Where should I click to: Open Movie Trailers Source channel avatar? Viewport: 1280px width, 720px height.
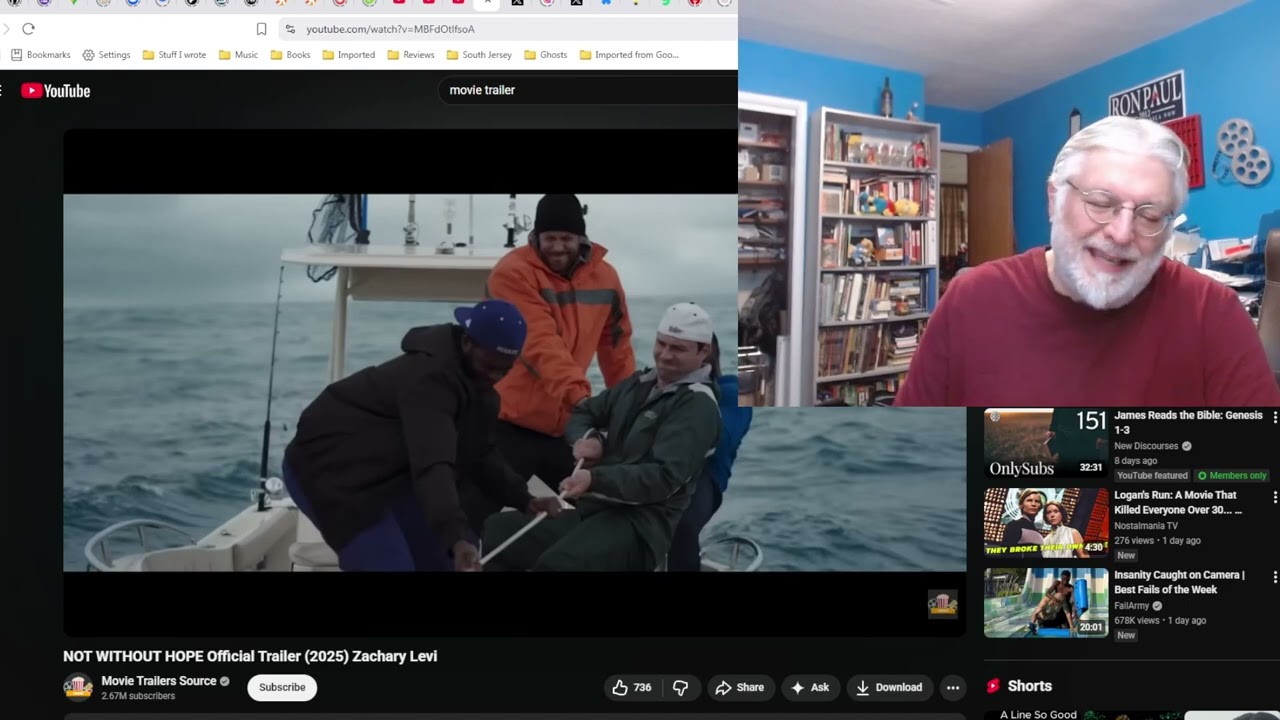tap(78, 687)
